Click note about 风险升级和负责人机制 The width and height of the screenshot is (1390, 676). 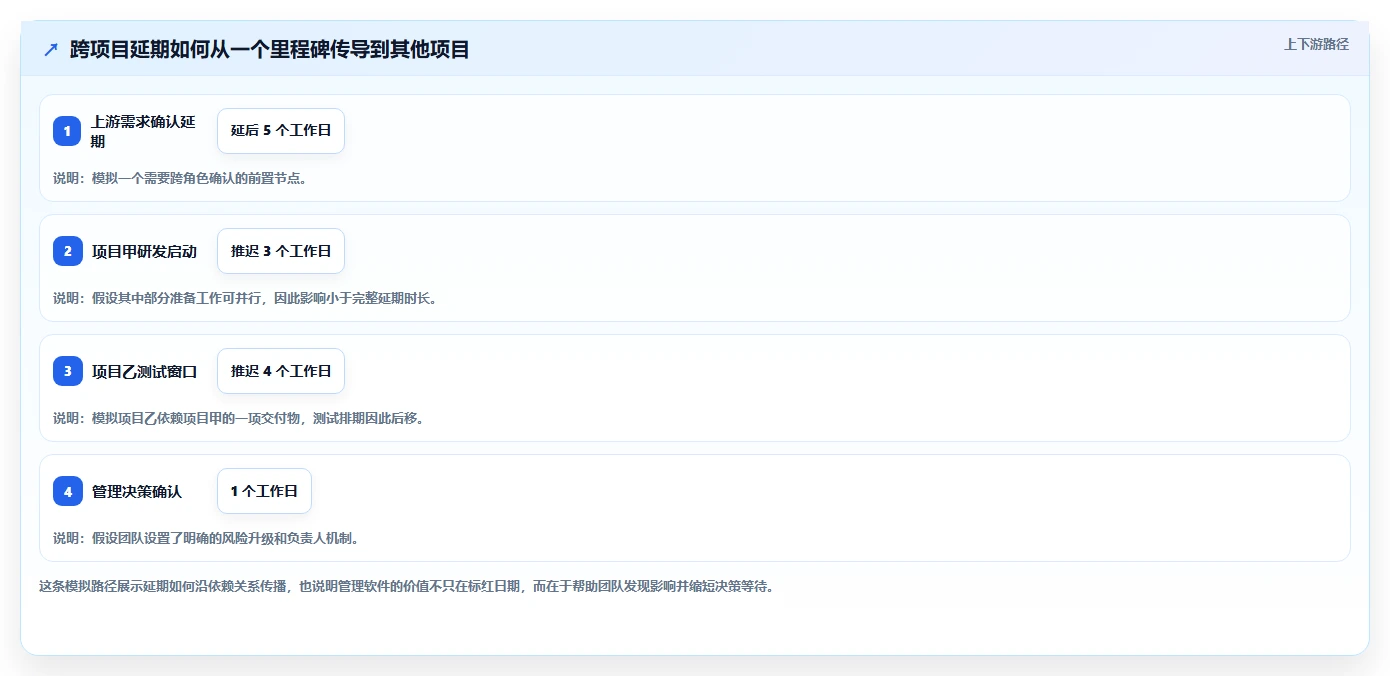point(206,538)
